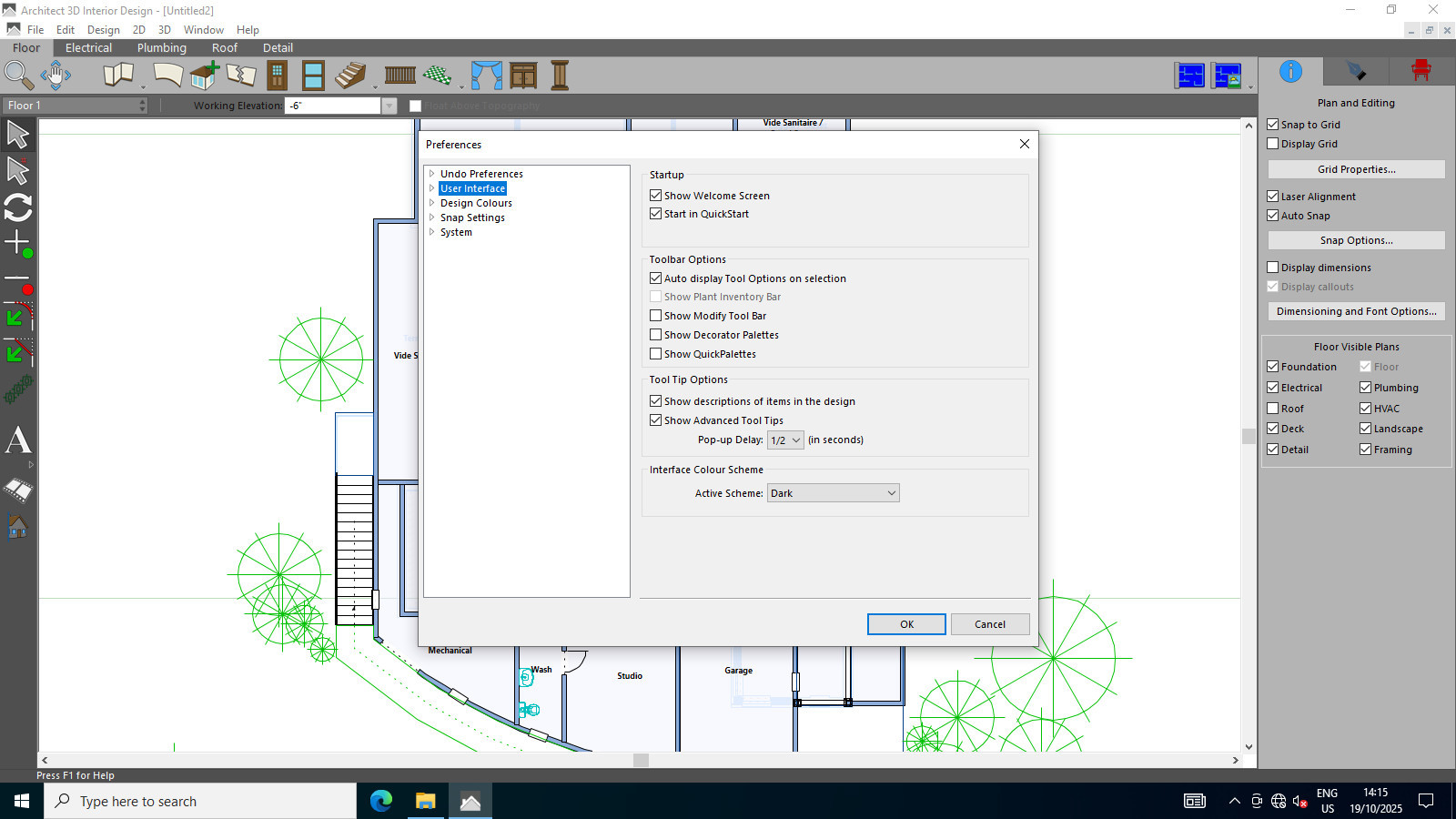Image resolution: width=1456 pixels, height=819 pixels.
Task: Select the magnifying glass zoom tool
Action: tap(18, 75)
